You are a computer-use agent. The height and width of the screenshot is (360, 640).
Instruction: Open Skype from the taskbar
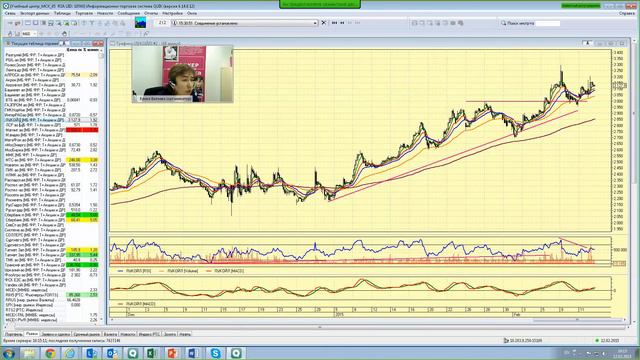tap(216, 353)
